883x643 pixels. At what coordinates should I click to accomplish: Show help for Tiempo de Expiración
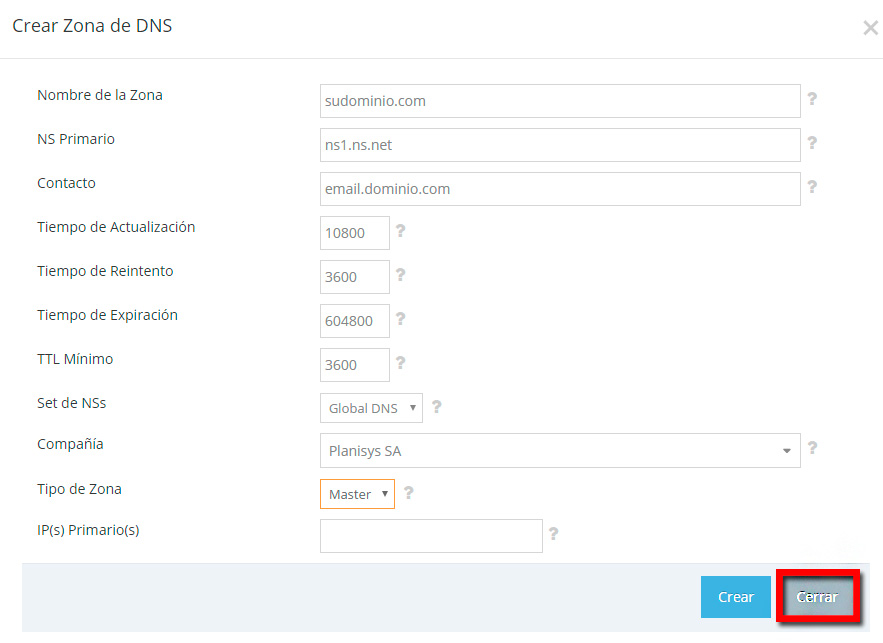(400, 318)
